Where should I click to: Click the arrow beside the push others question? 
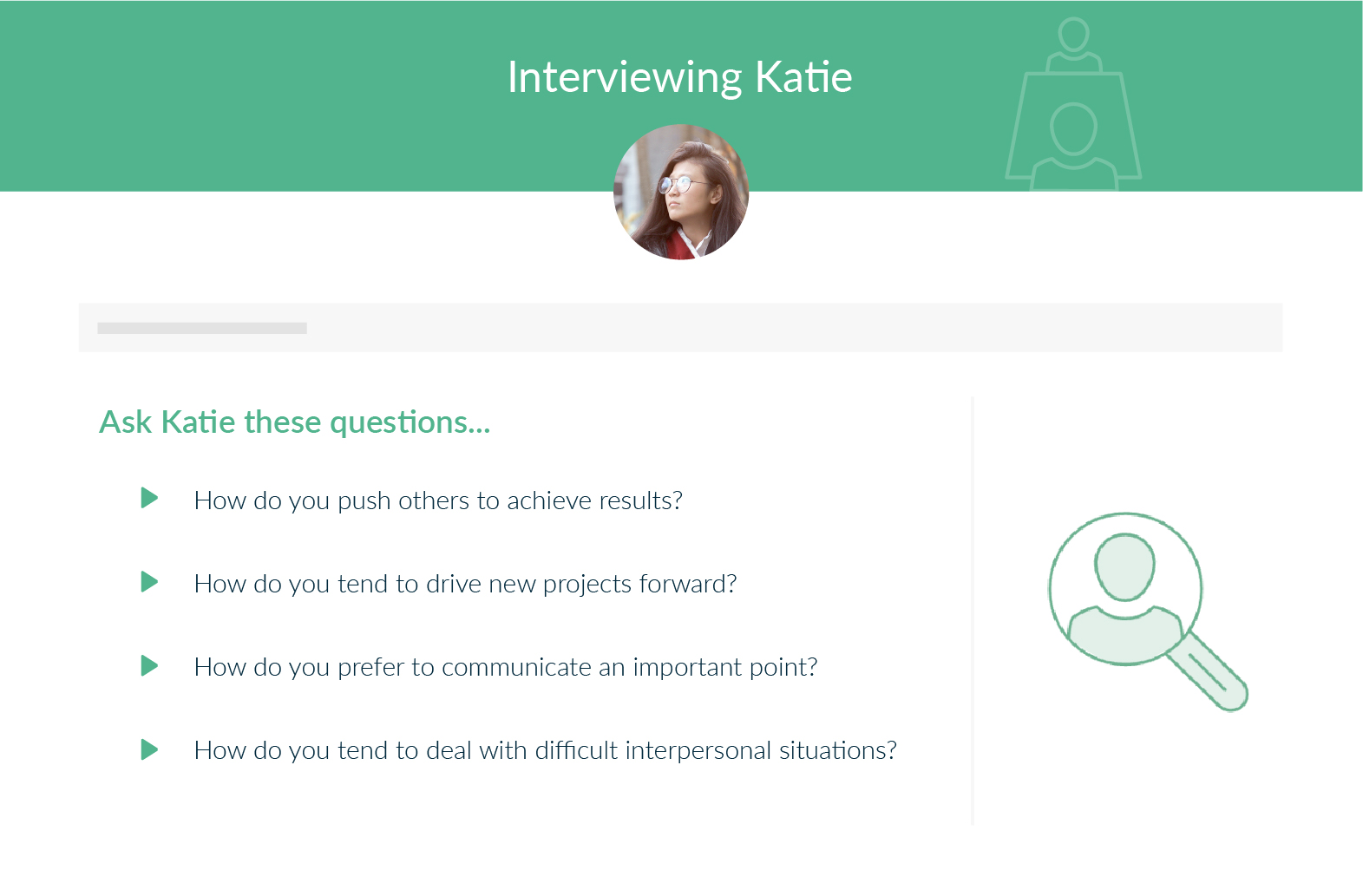click(x=149, y=498)
